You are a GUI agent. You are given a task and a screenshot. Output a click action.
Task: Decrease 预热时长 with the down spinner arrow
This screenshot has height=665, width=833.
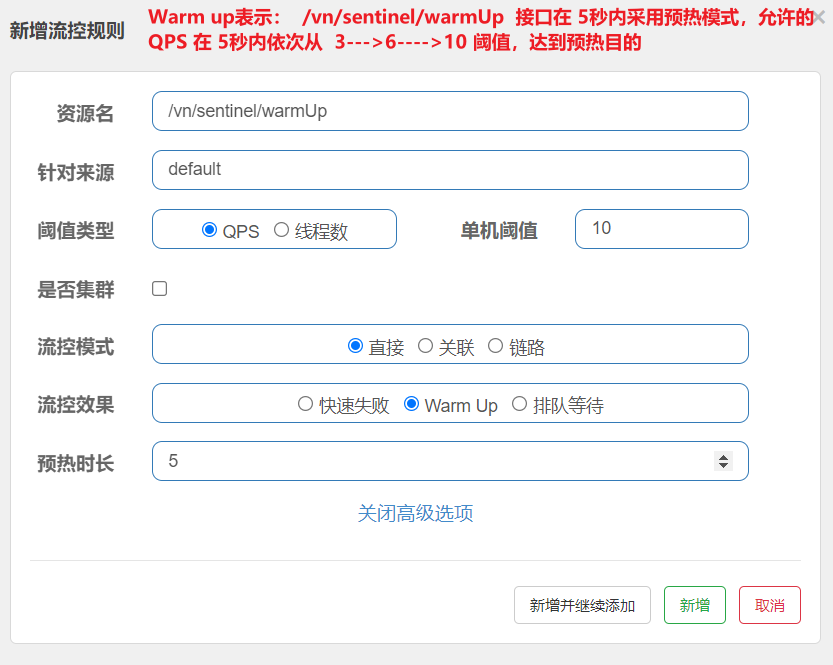point(723,465)
